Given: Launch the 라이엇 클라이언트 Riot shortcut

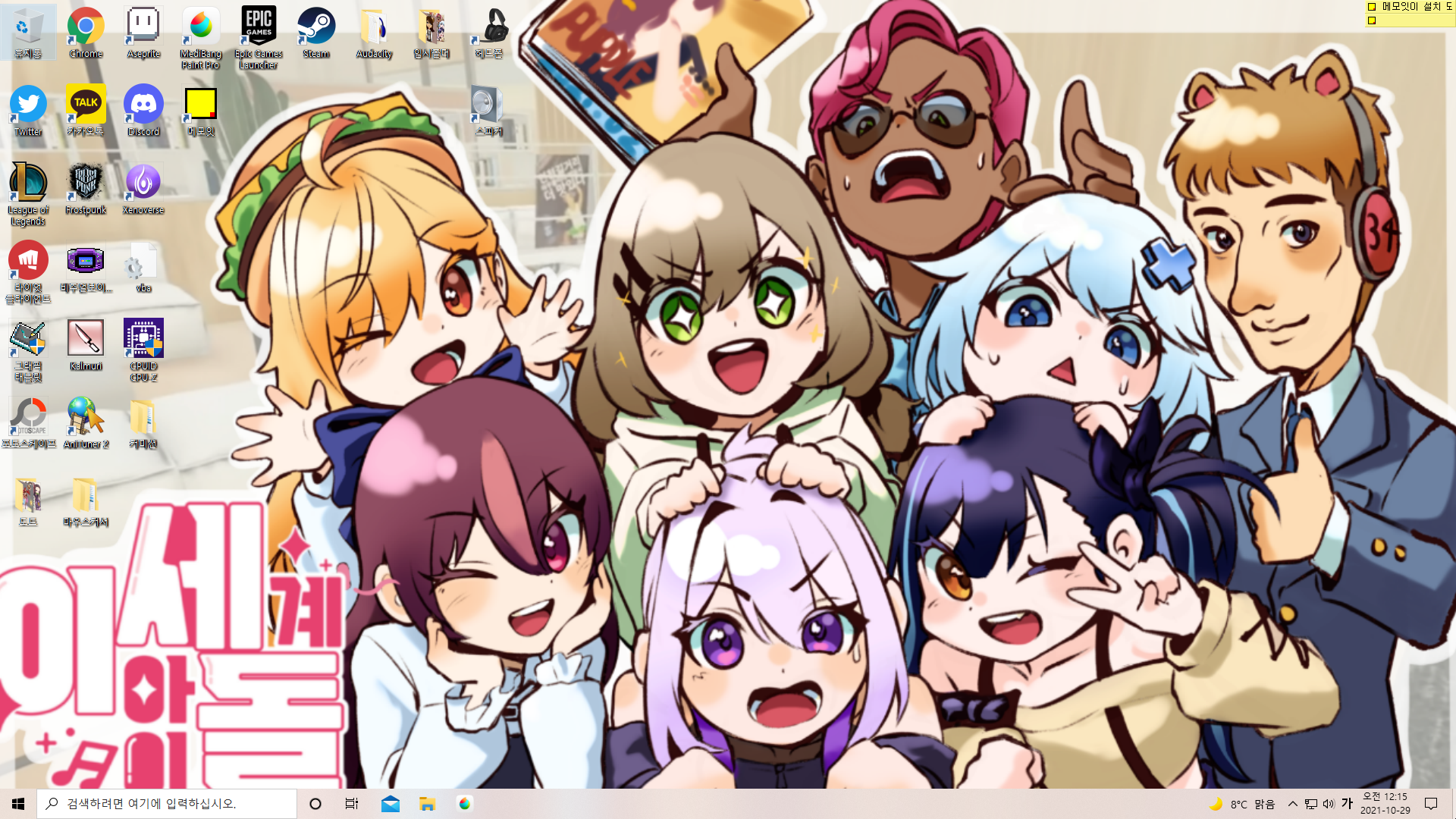Looking at the screenshot, I should point(28,272).
